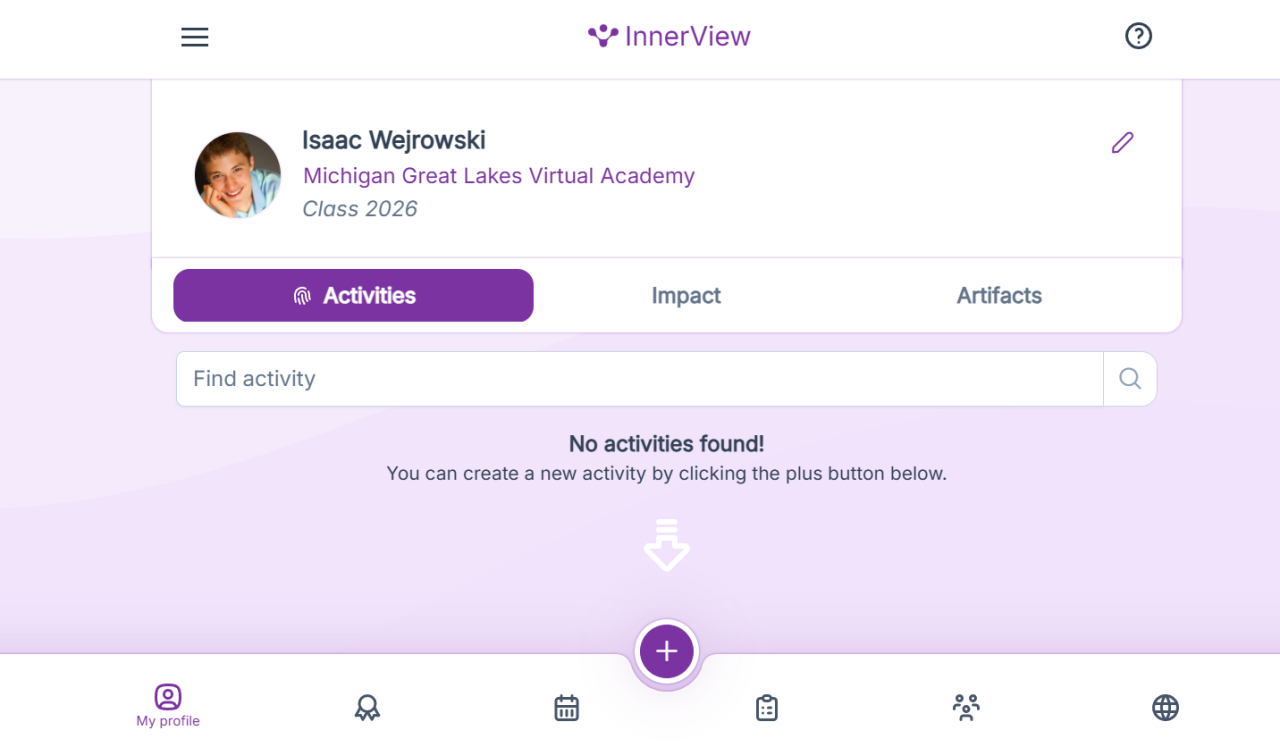Screen dimensions: 1280x747
Task: Click the InnerView logo
Action: tap(669, 37)
